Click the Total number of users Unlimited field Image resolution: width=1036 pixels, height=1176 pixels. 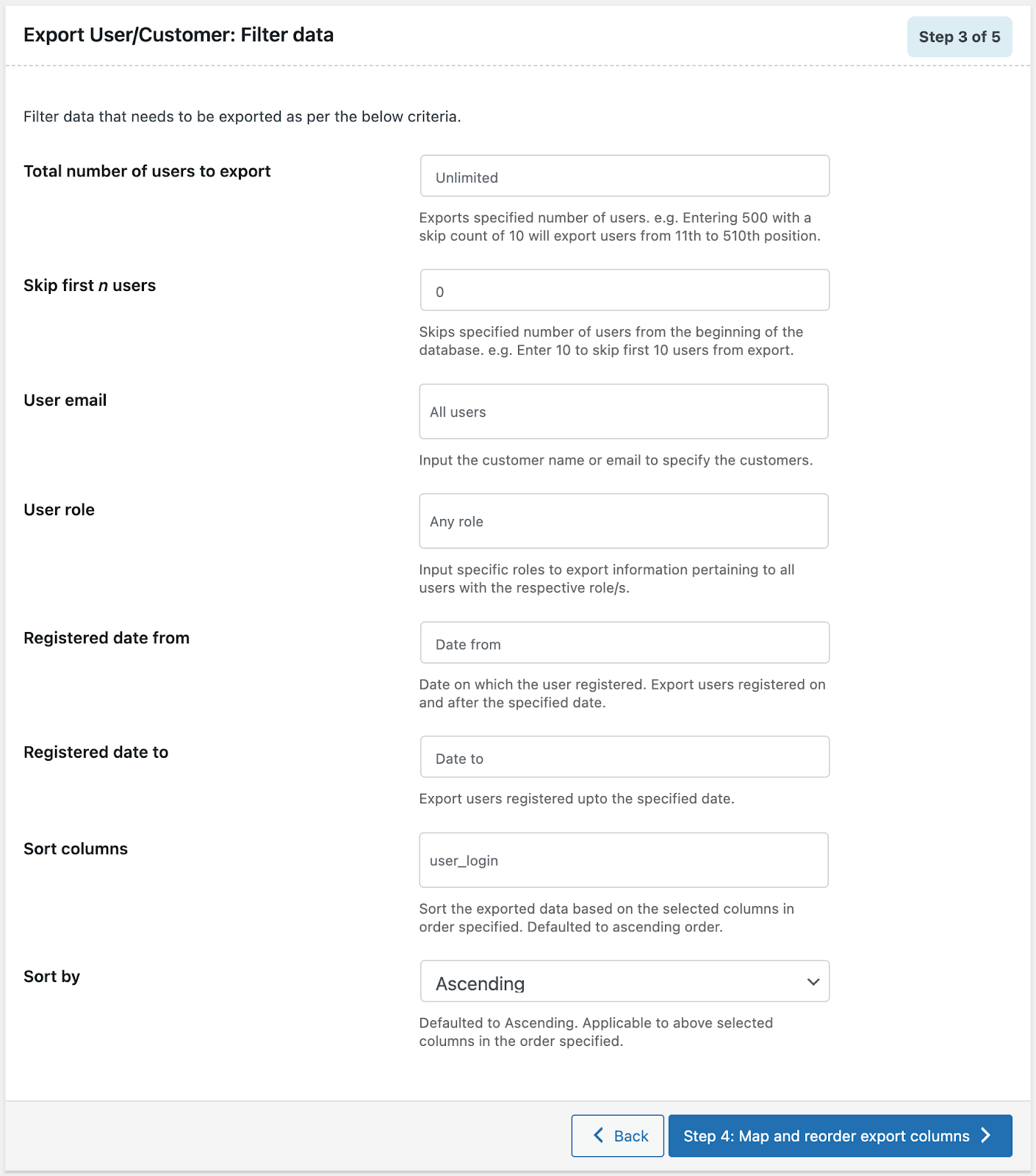click(625, 176)
